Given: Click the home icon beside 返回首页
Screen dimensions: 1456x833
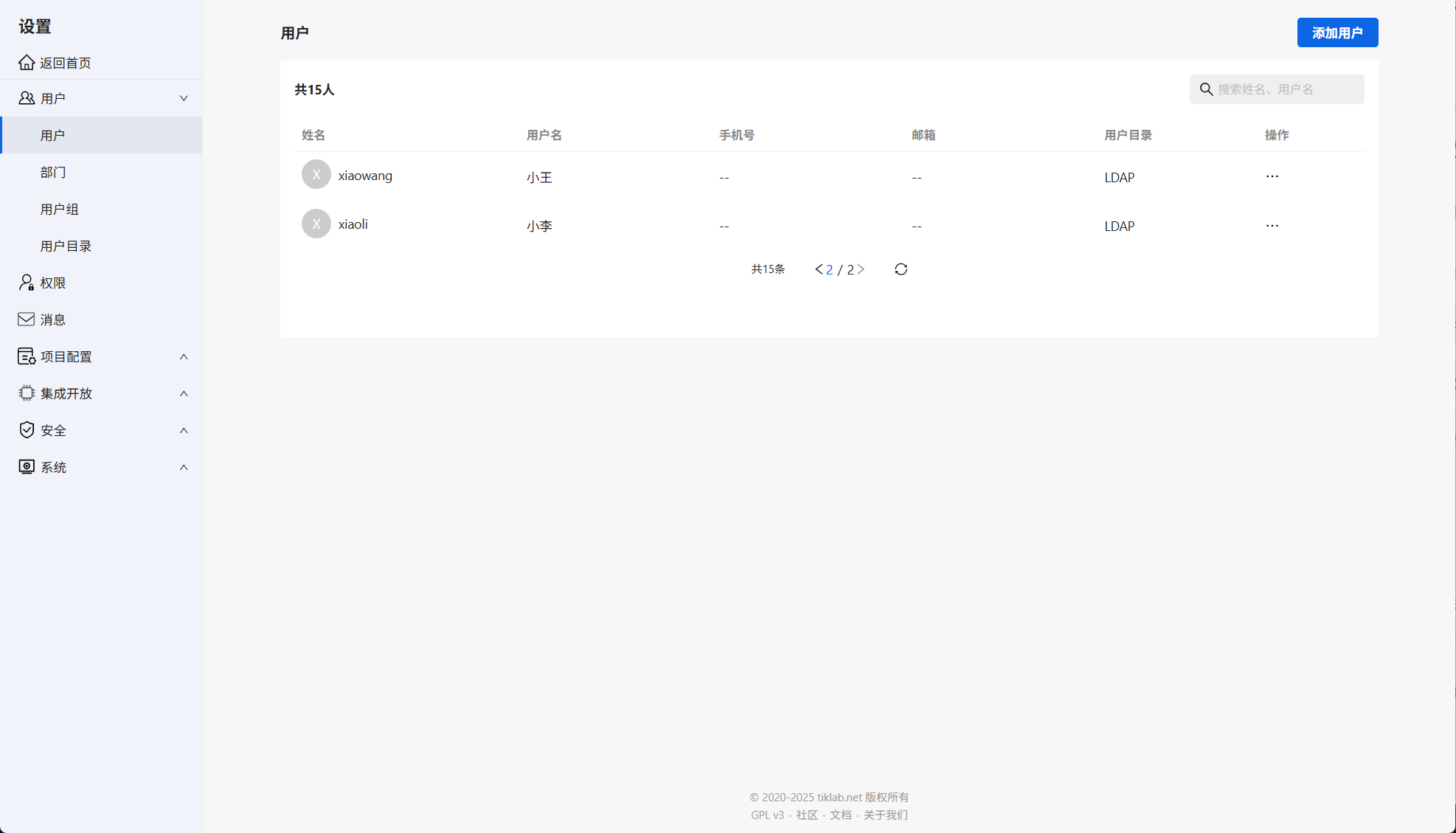Looking at the screenshot, I should pyautogui.click(x=27, y=63).
